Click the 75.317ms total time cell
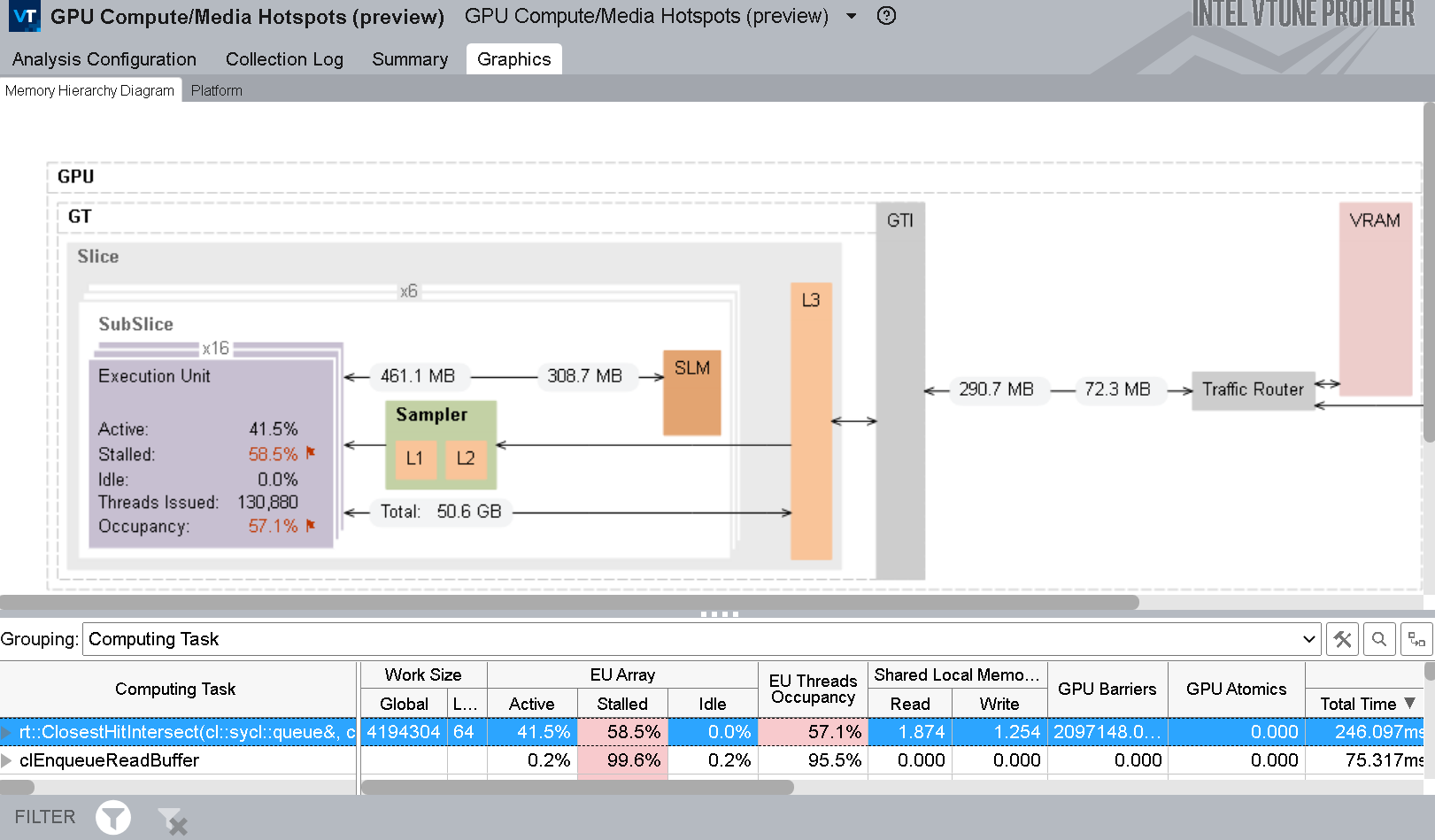The image size is (1435, 840). point(1364,760)
